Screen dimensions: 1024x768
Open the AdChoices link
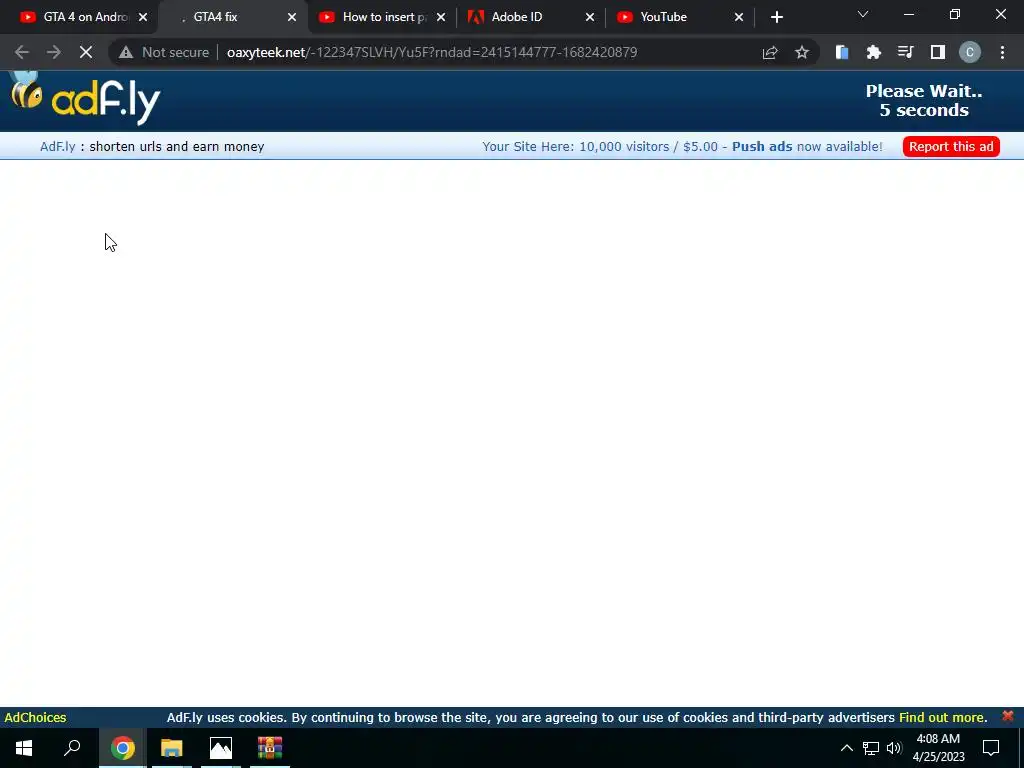coord(35,717)
